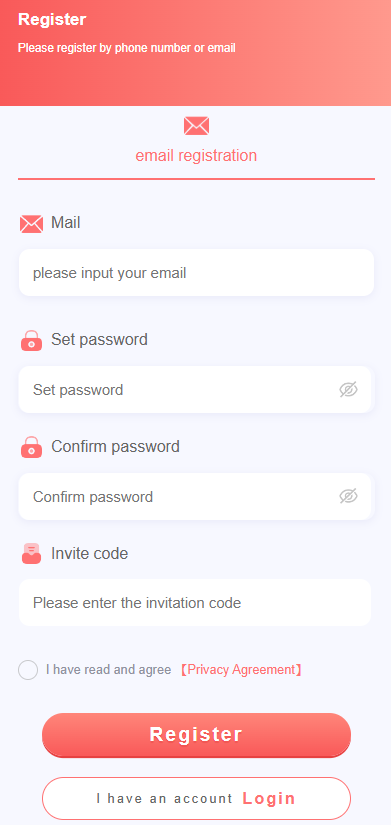Click the envelope icon beside Mail label
The height and width of the screenshot is (825, 391).
[31, 224]
